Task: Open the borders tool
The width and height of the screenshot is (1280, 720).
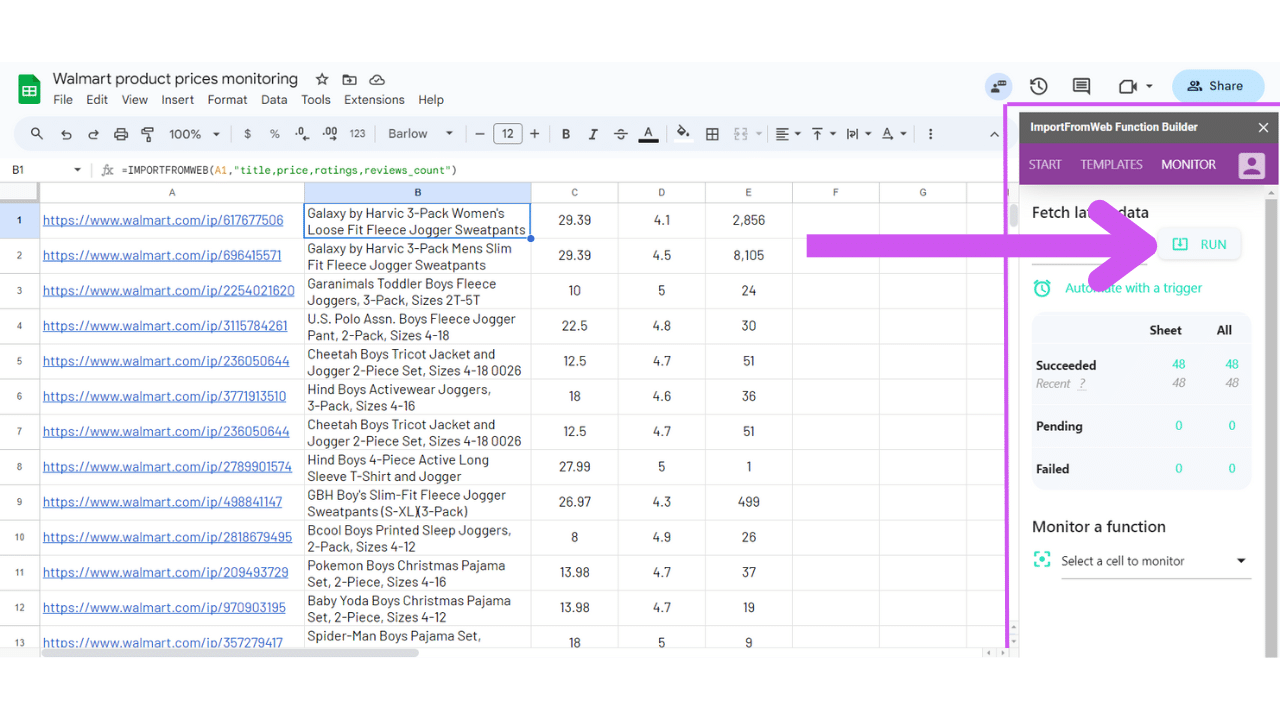Action: point(712,134)
